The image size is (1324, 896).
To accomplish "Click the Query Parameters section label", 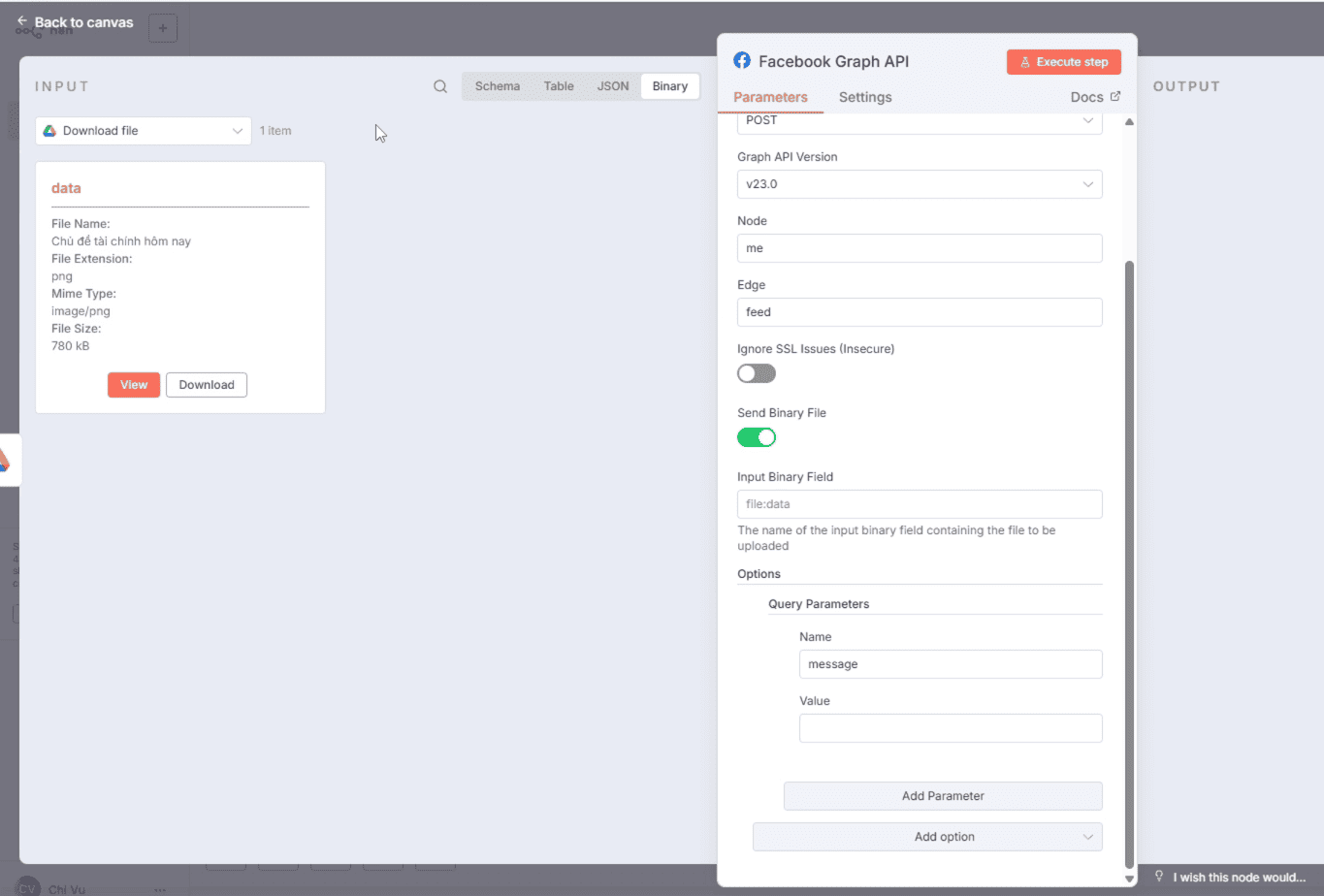I will [x=819, y=604].
